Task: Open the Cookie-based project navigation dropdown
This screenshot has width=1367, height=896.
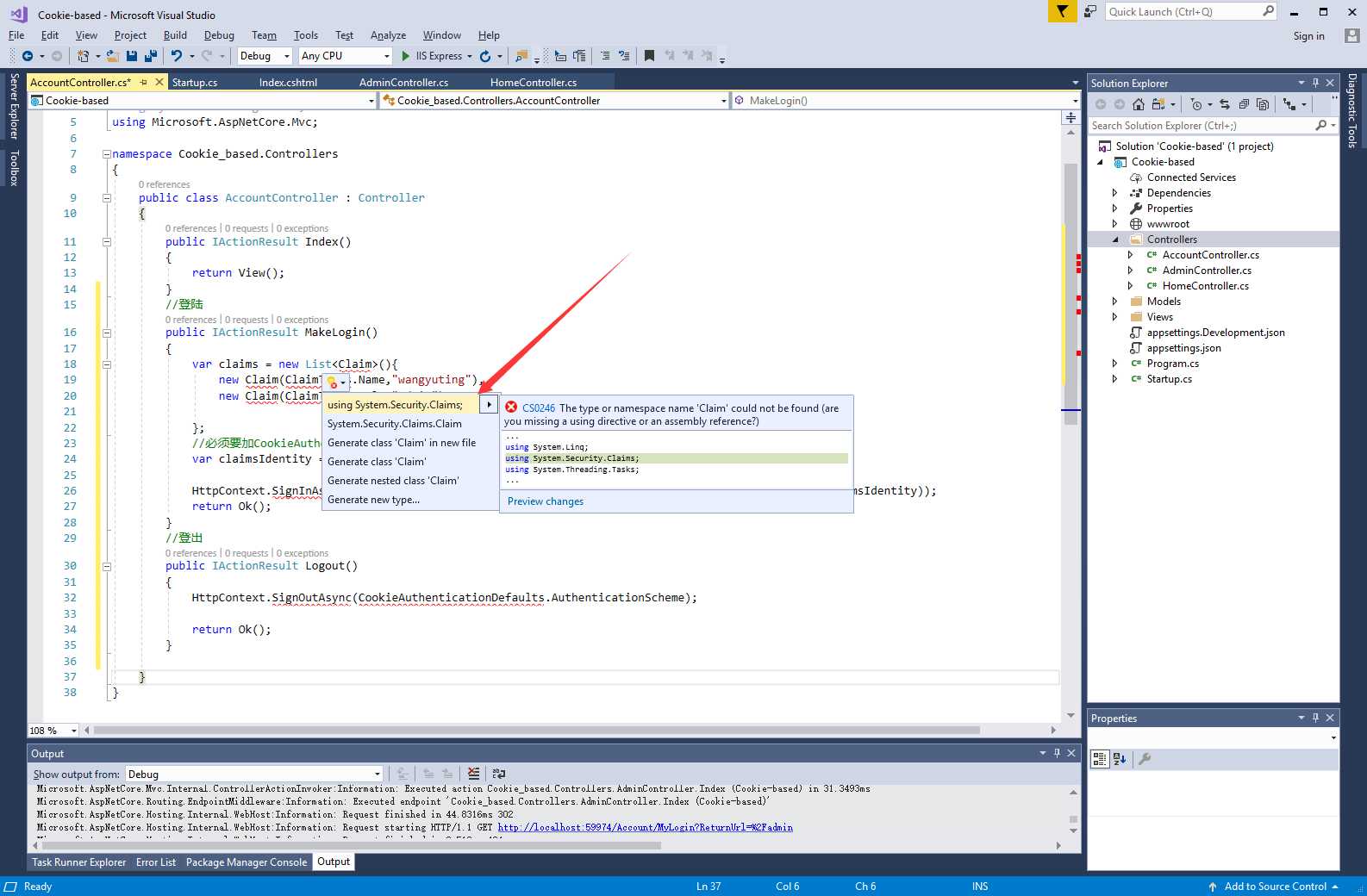Action: (x=203, y=101)
